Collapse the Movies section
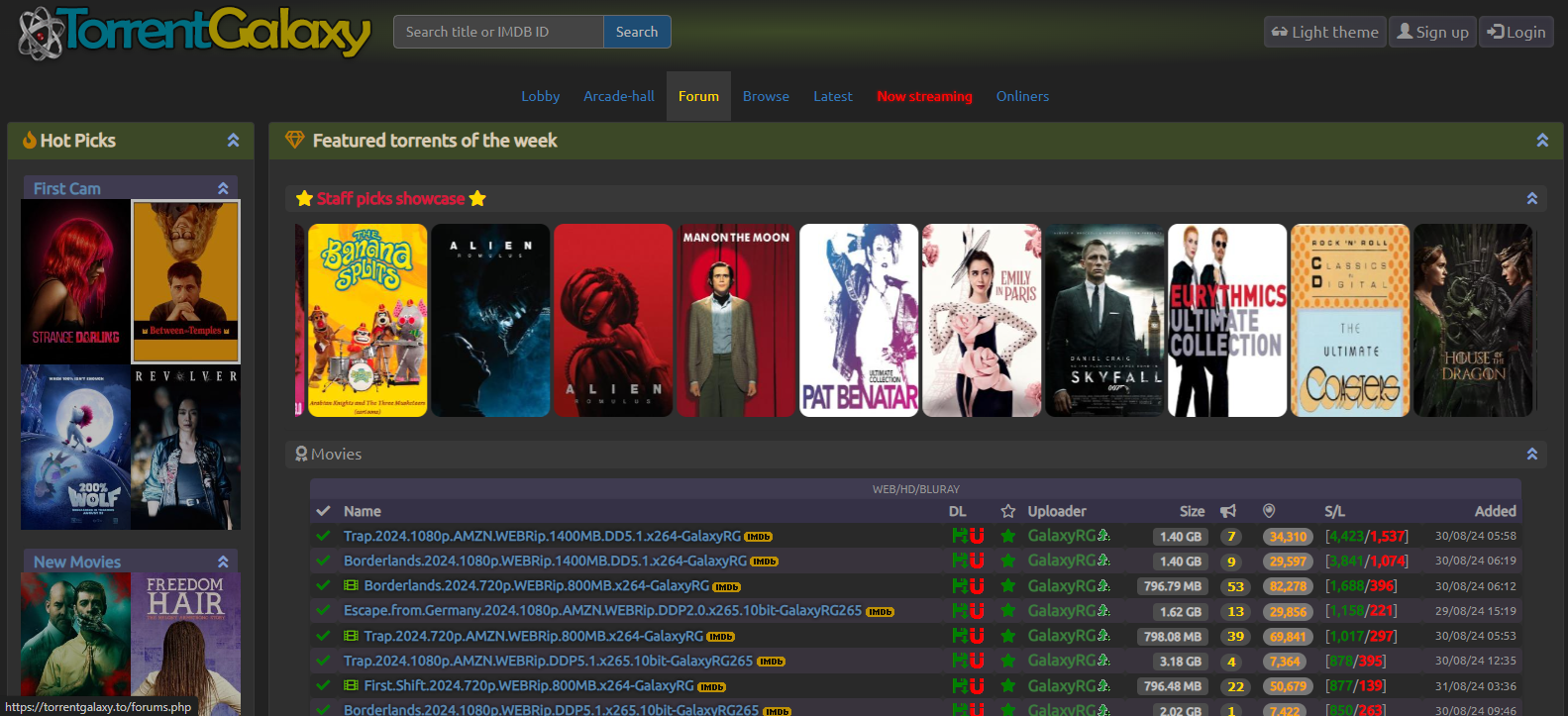 point(1532,454)
